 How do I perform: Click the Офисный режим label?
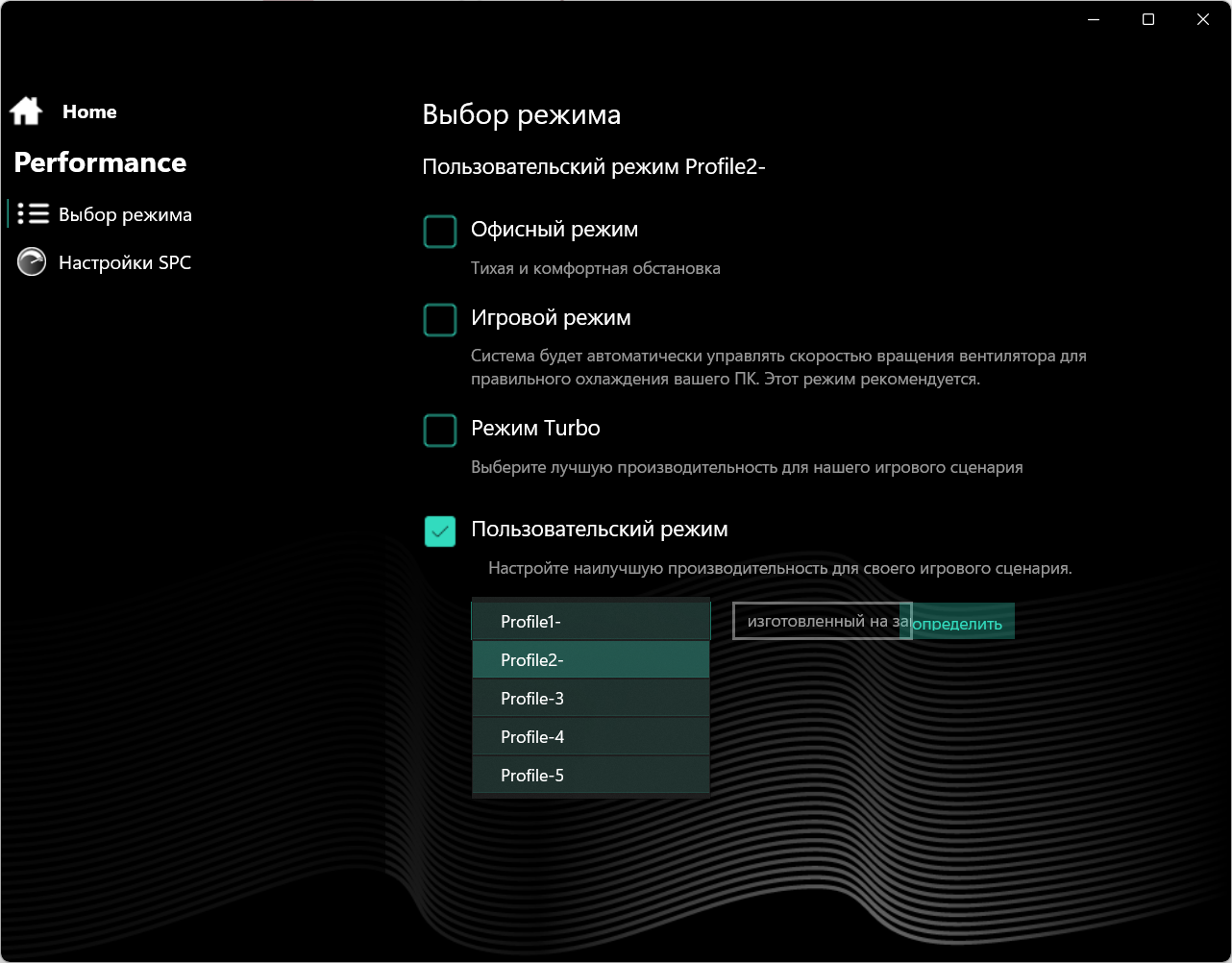click(x=554, y=230)
